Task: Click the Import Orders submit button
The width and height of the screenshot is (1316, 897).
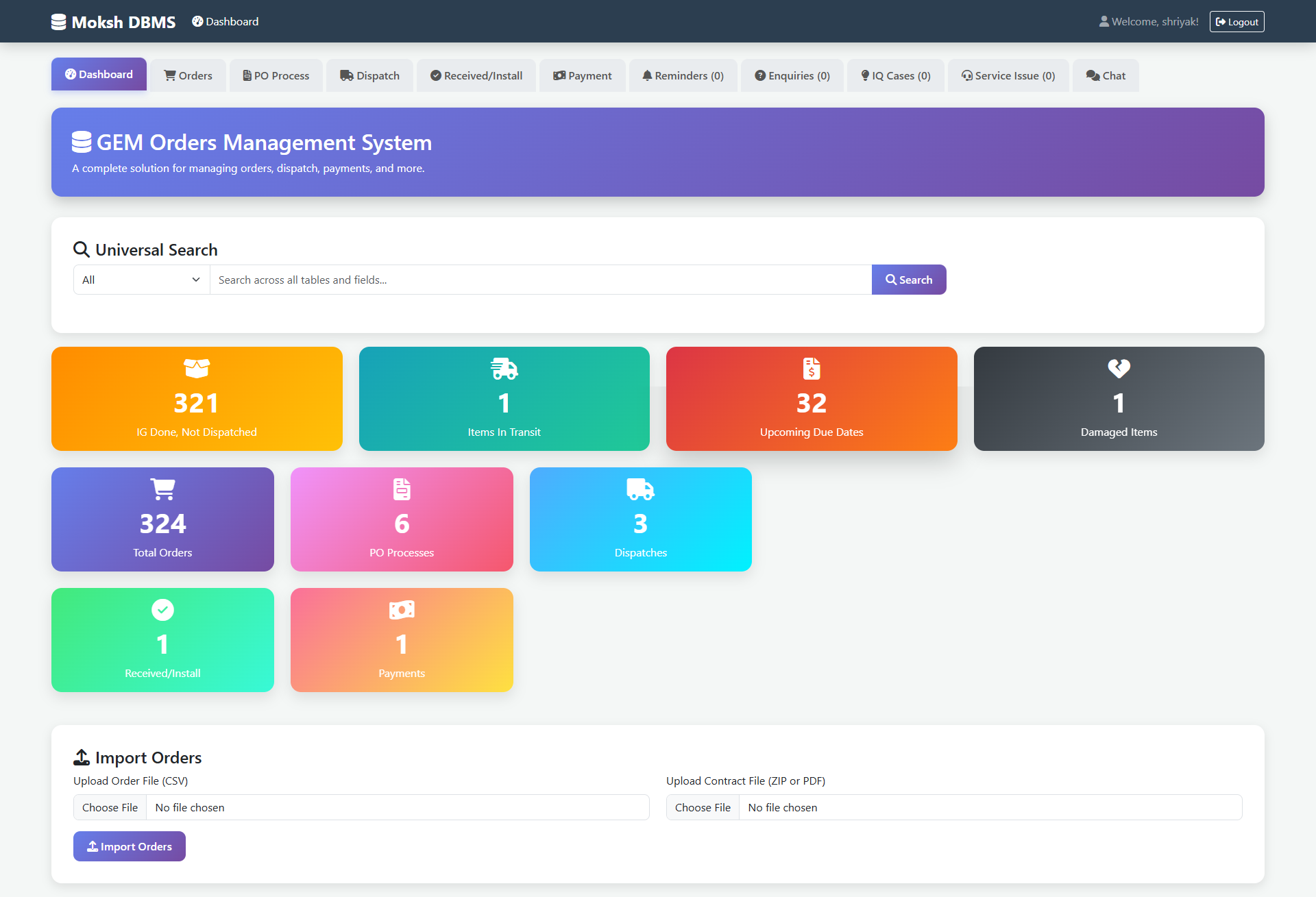Action: tap(130, 846)
